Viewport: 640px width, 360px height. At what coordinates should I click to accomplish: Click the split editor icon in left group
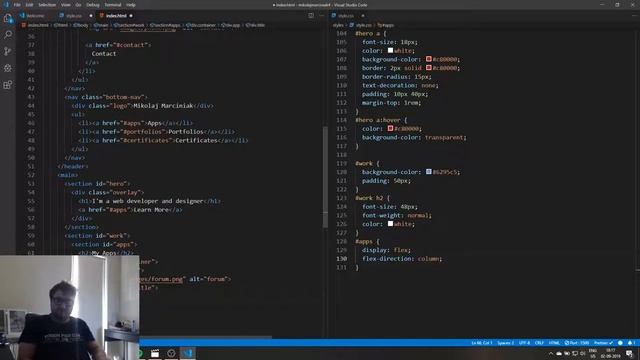tap(311, 16)
